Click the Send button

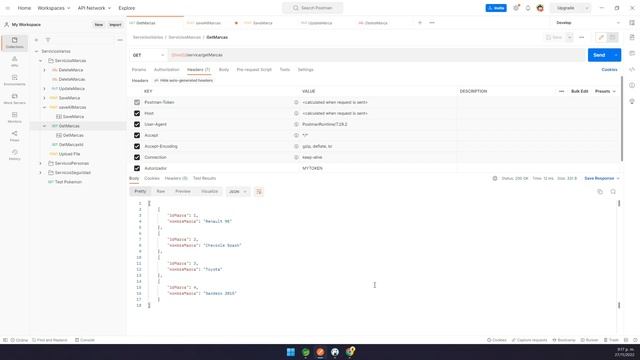[599, 55]
